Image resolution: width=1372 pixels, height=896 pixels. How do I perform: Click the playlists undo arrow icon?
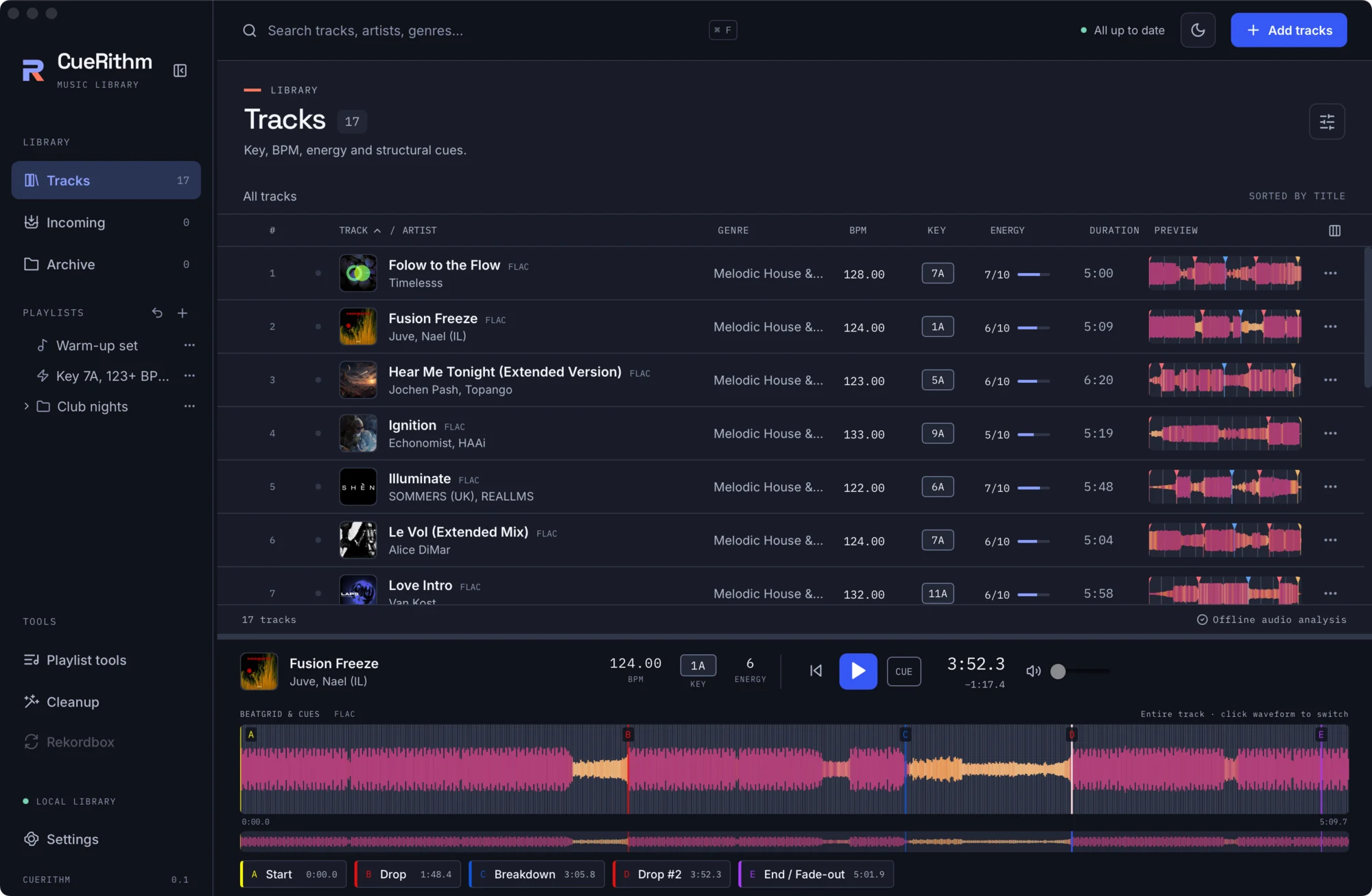click(157, 313)
